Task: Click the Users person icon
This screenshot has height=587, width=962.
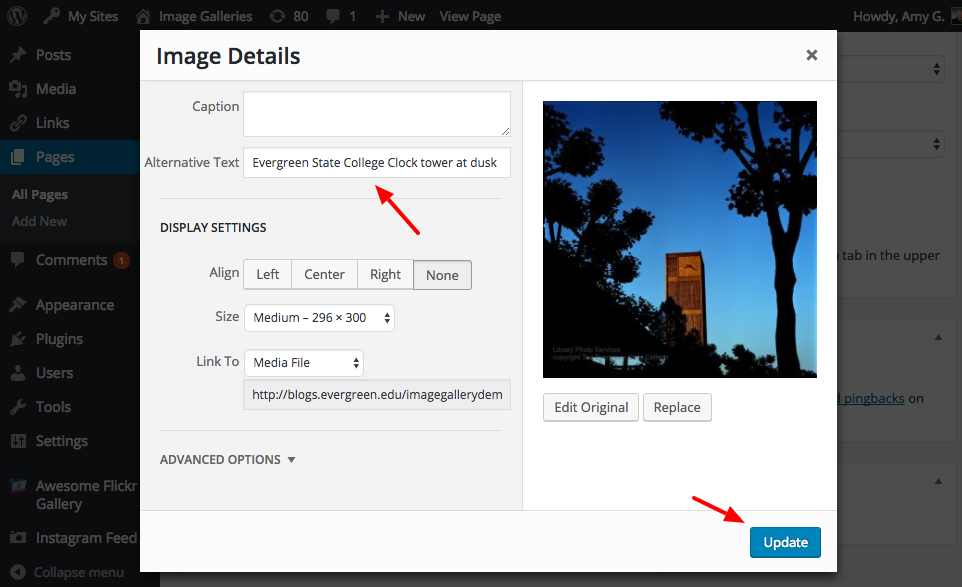Action: coord(18,373)
